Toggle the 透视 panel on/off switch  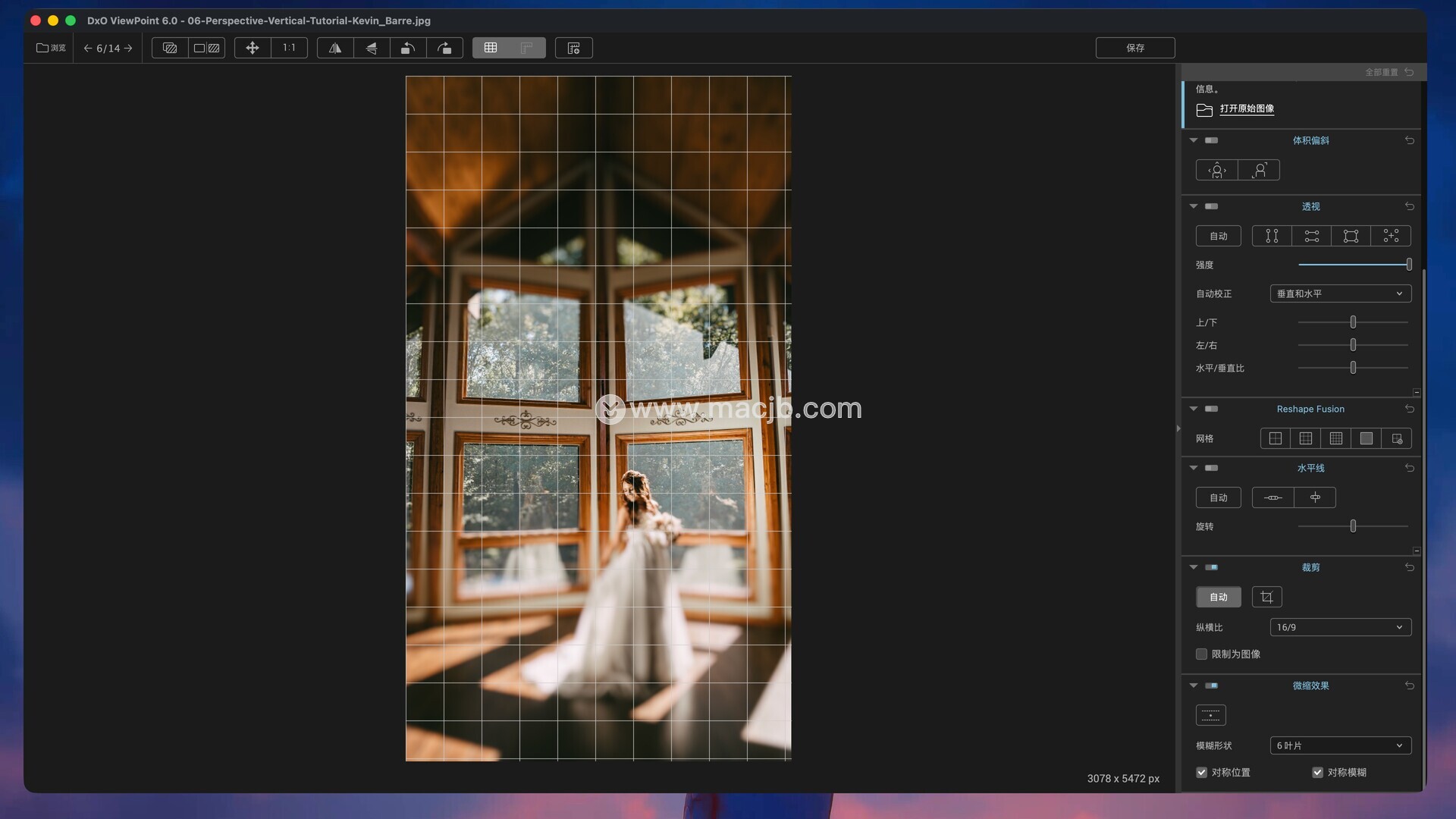pos(1211,206)
